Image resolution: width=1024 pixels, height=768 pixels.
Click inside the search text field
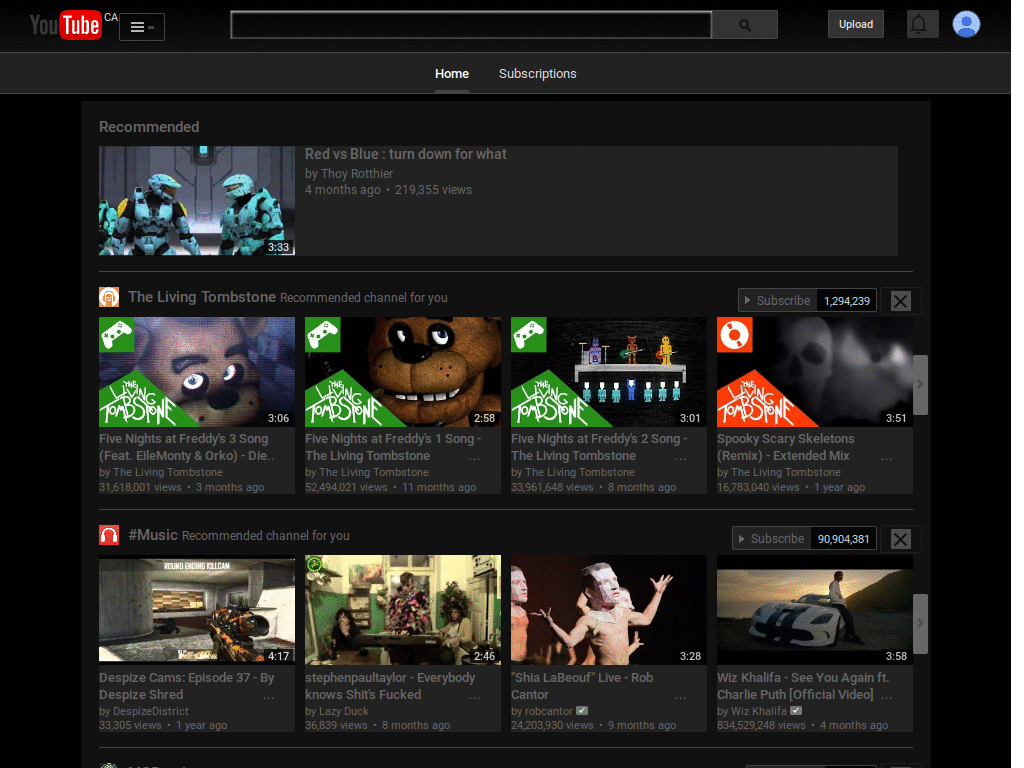(470, 25)
